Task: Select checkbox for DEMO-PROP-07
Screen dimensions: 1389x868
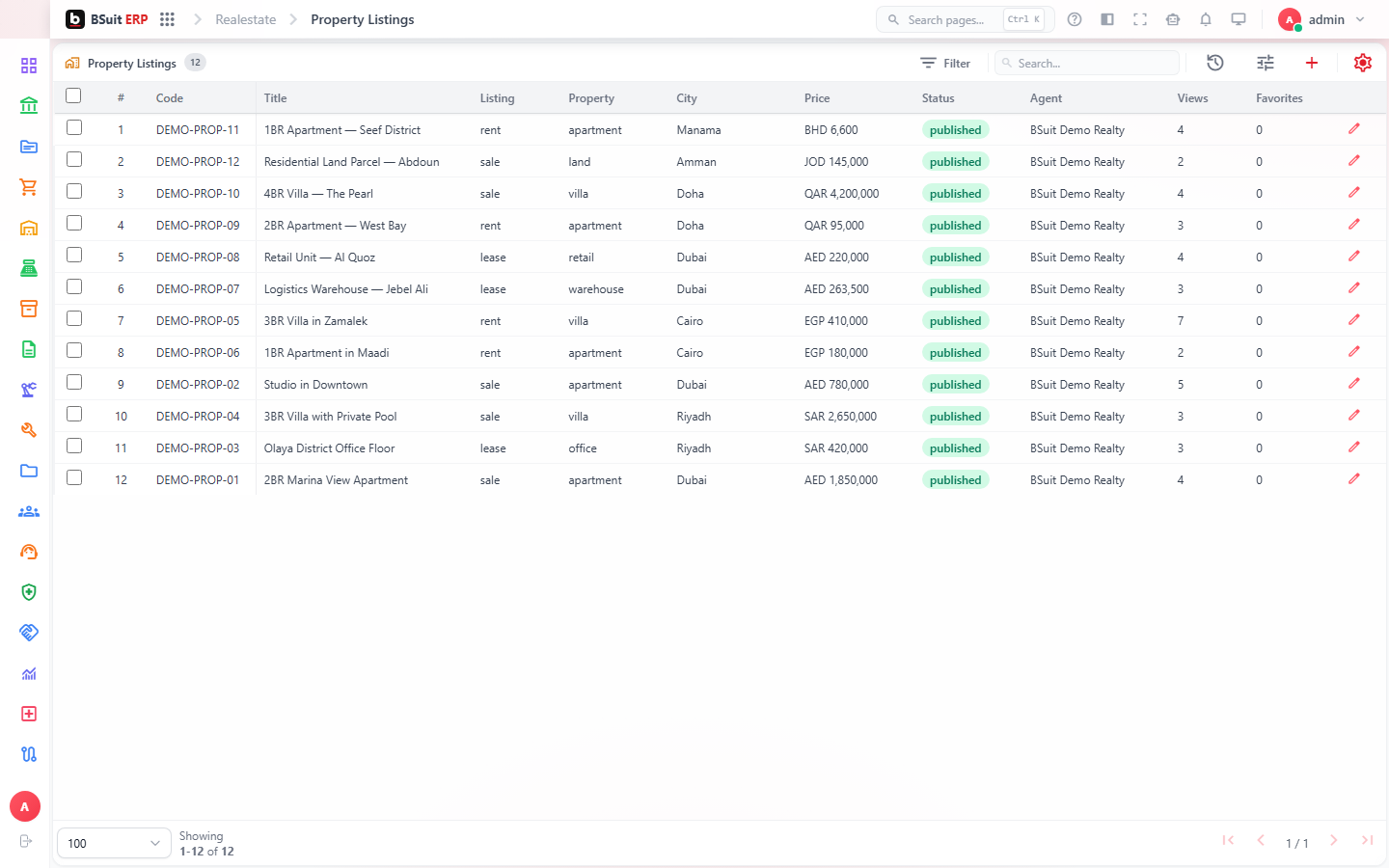Action: pos(74,286)
